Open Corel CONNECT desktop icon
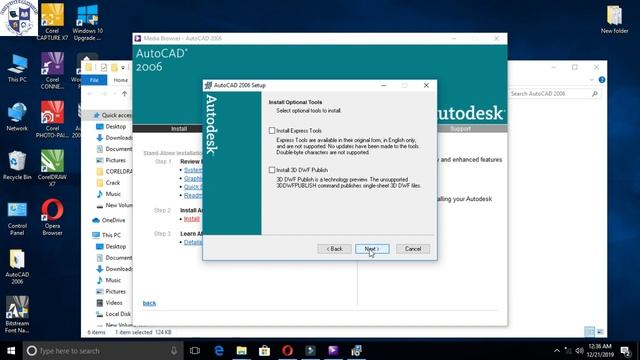 point(52,71)
